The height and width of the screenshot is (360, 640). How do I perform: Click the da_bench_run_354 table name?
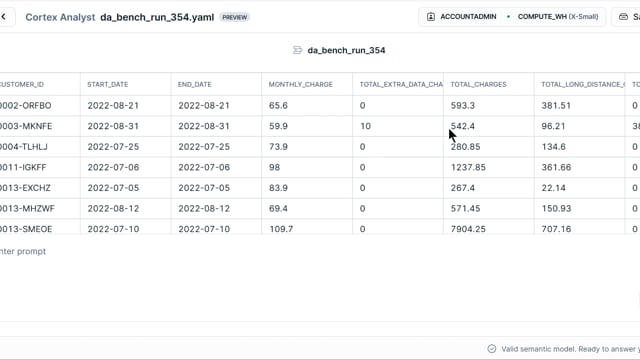(x=346, y=50)
